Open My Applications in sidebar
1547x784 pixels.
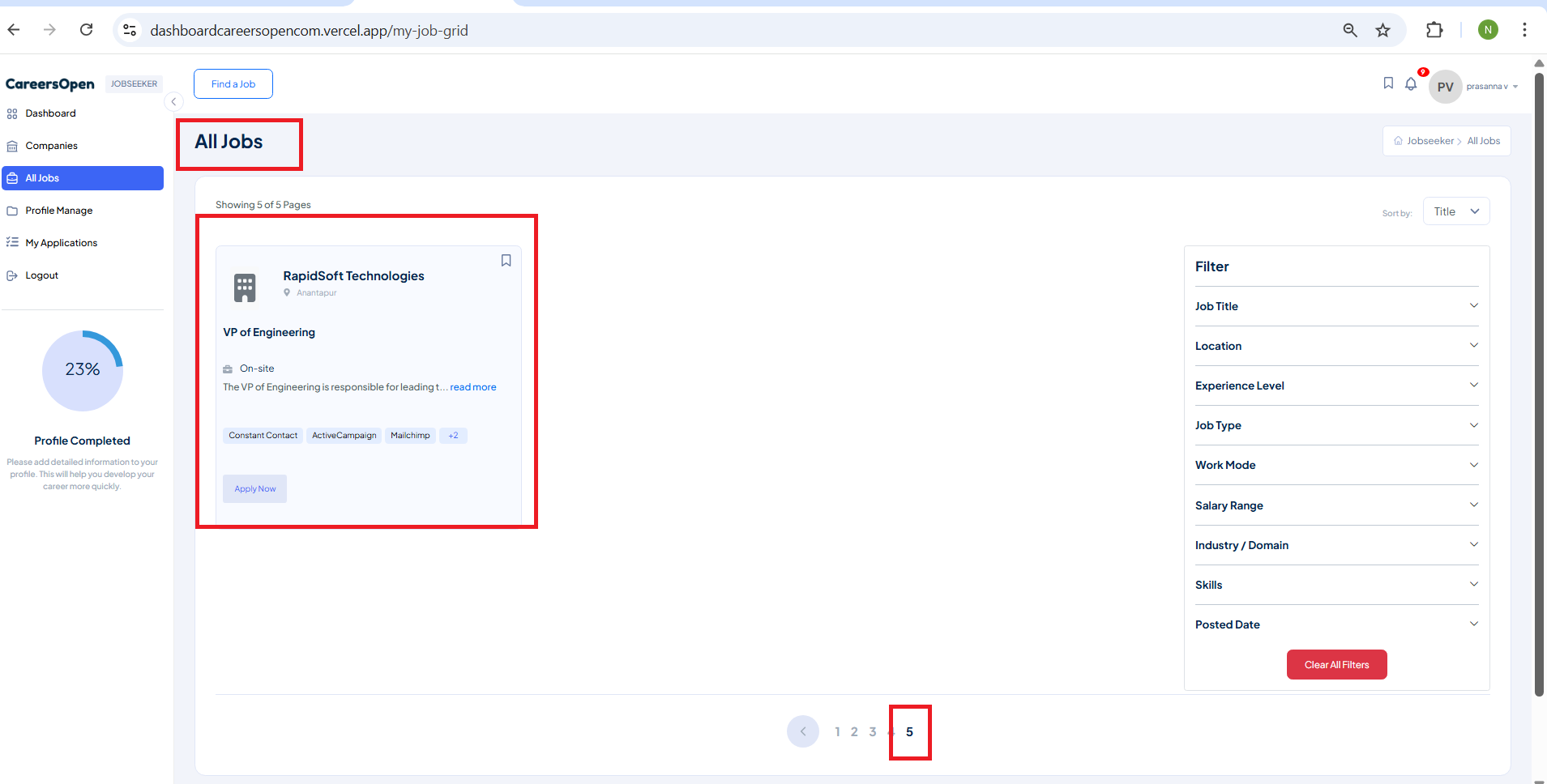pos(61,243)
